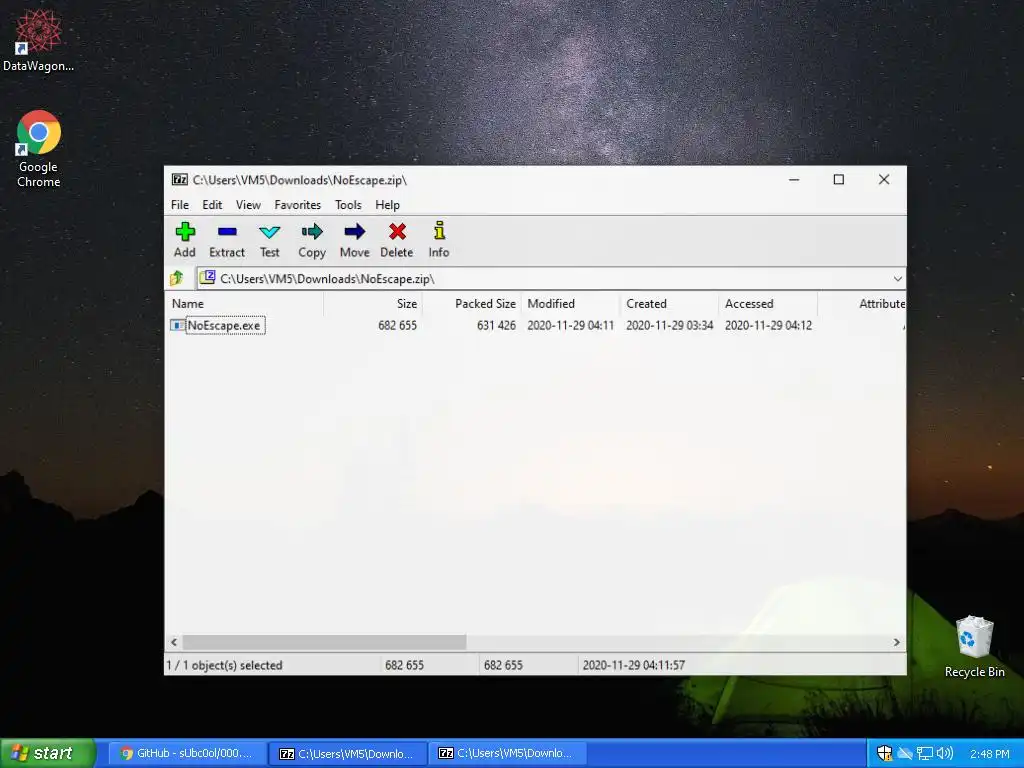Open the Favorites menu

(298, 205)
